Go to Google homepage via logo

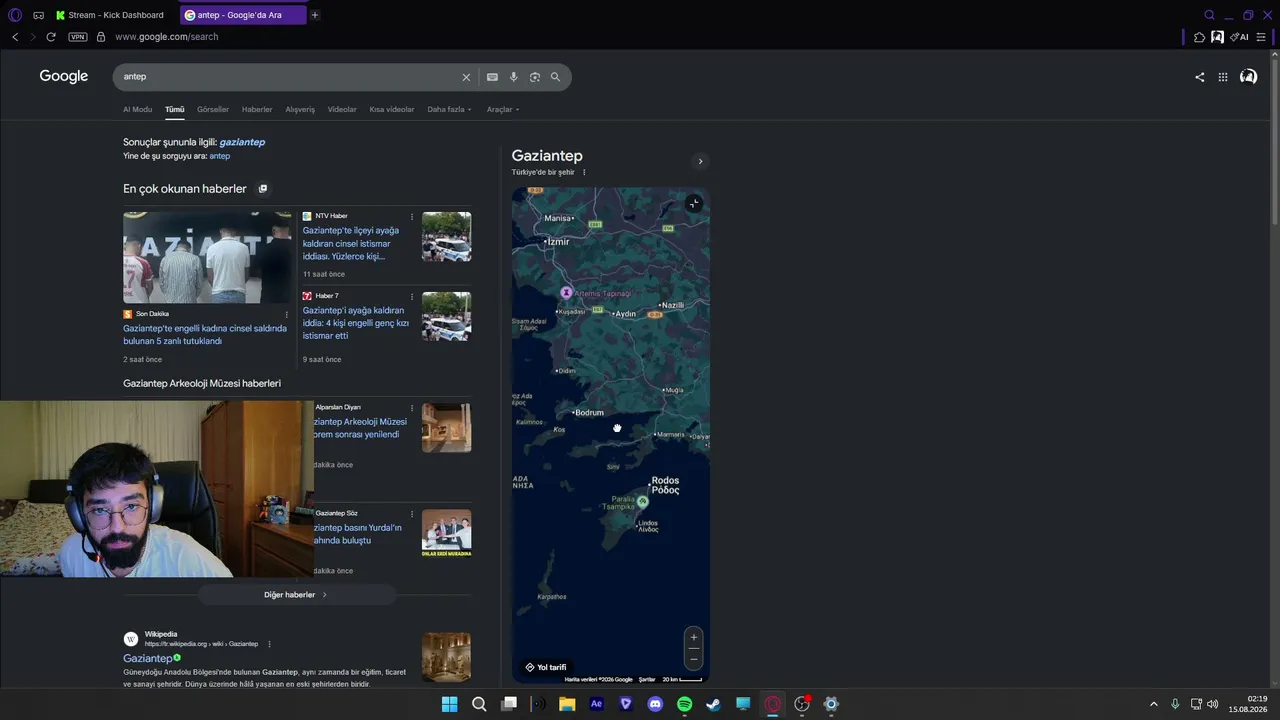tap(64, 76)
